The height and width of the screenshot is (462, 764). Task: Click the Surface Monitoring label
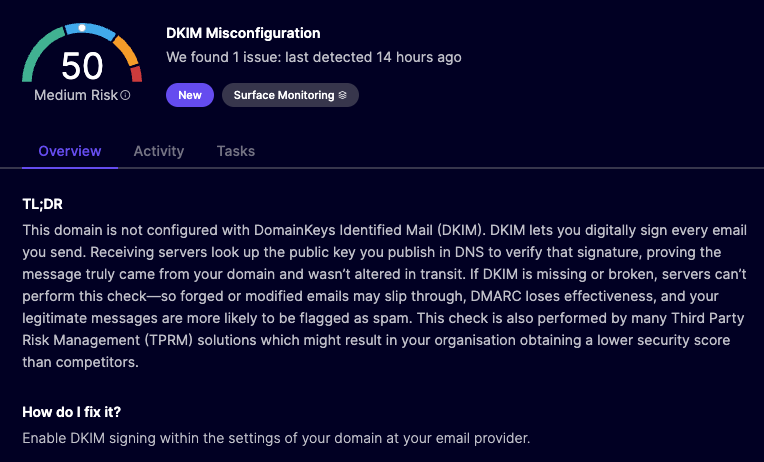pyautogui.click(x=283, y=96)
